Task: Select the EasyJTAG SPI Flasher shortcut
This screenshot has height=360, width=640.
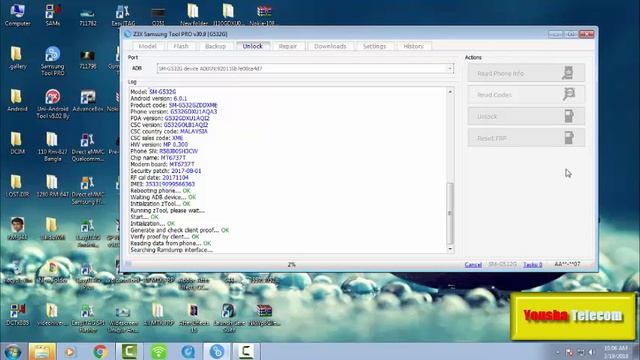Action: (88, 318)
